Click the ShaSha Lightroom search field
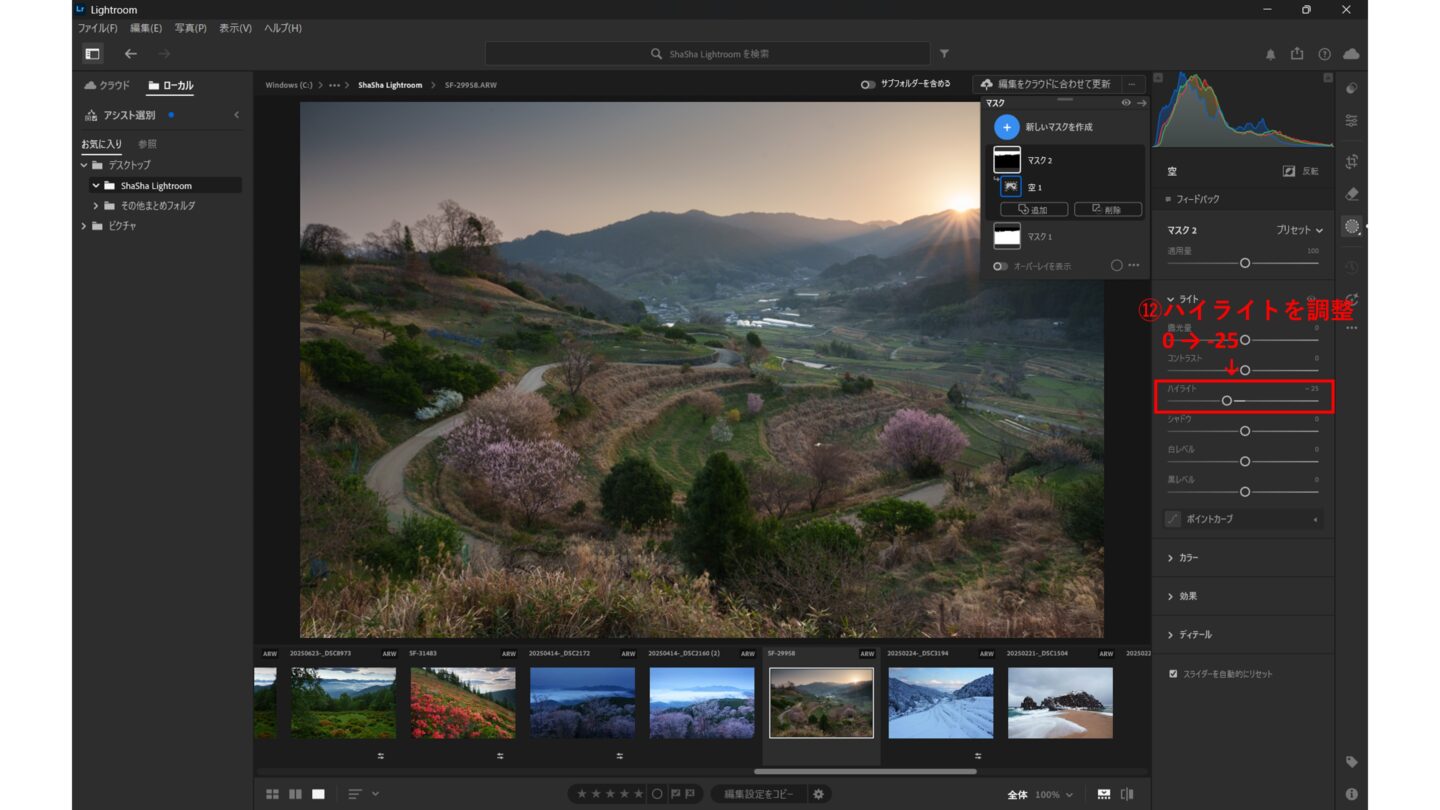Image resolution: width=1440 pixels, height=810 pixels. 708,54
